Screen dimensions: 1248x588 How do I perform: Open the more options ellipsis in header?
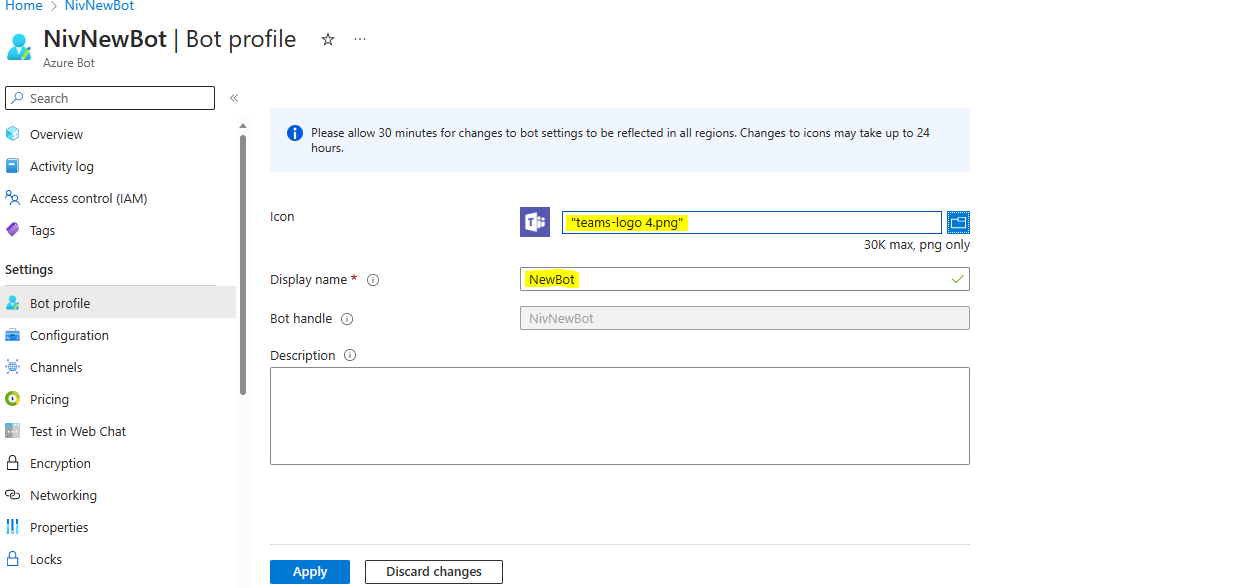(x=360, y=39)
